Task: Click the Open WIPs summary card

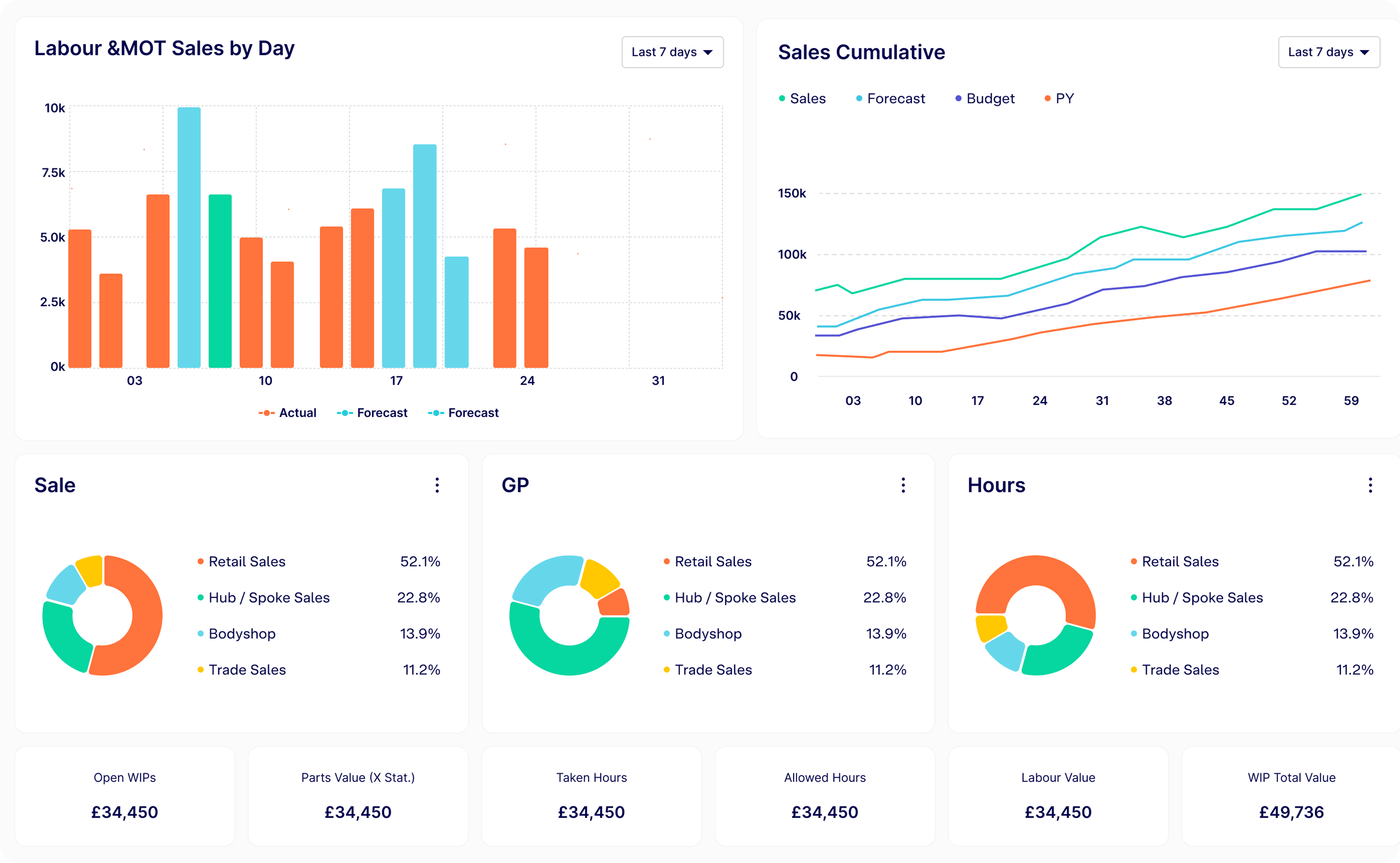Action: 125,796
